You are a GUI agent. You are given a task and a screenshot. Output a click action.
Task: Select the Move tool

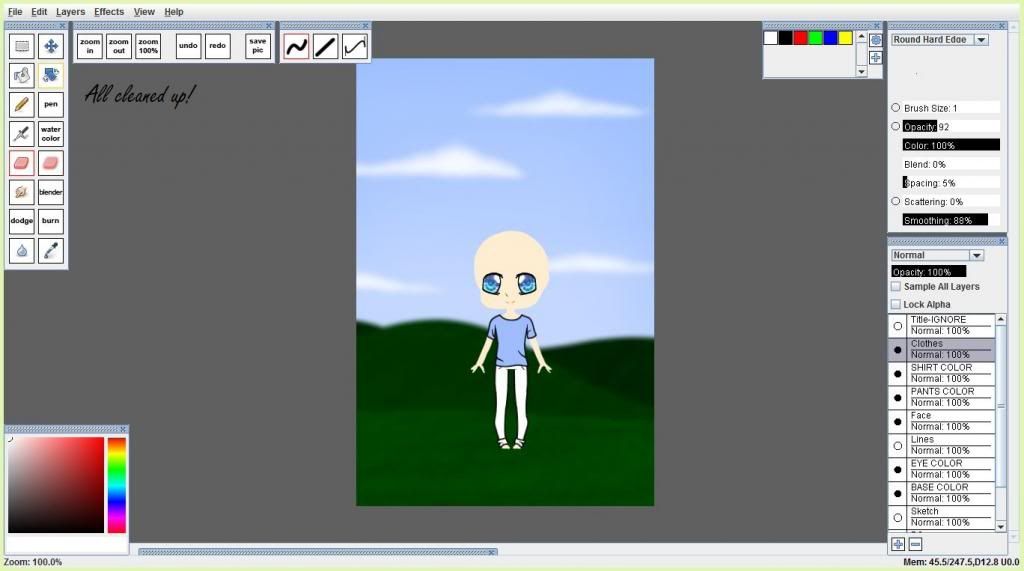pyautogui.click(x=51, y=46)
